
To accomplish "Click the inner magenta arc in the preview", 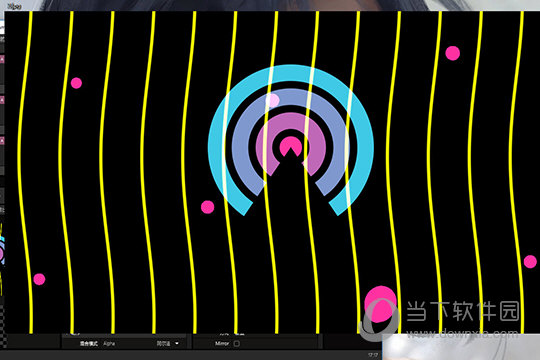I will pos(291,120).
